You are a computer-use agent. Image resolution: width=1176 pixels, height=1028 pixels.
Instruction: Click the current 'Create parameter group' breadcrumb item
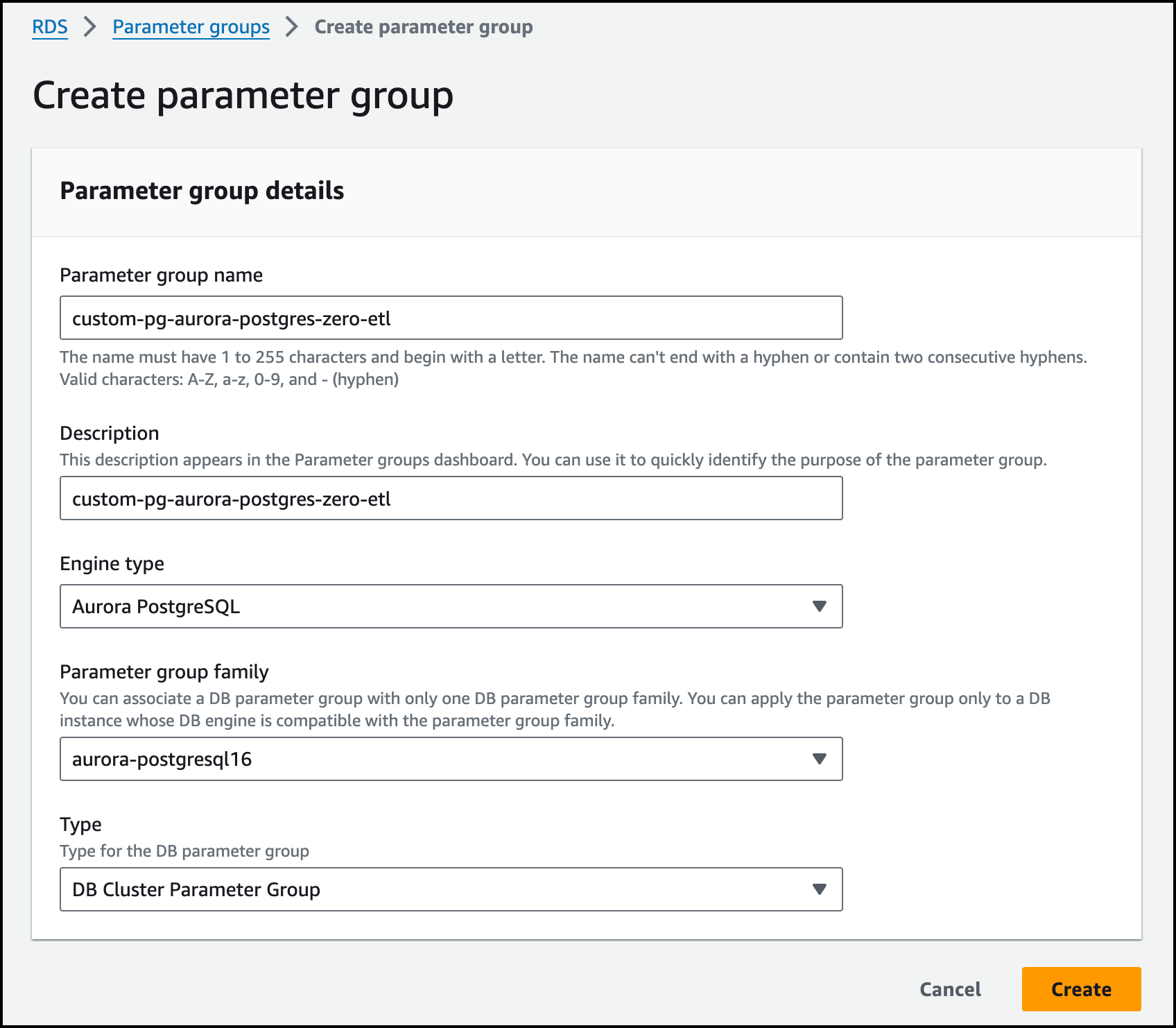(x=423, y=27)
